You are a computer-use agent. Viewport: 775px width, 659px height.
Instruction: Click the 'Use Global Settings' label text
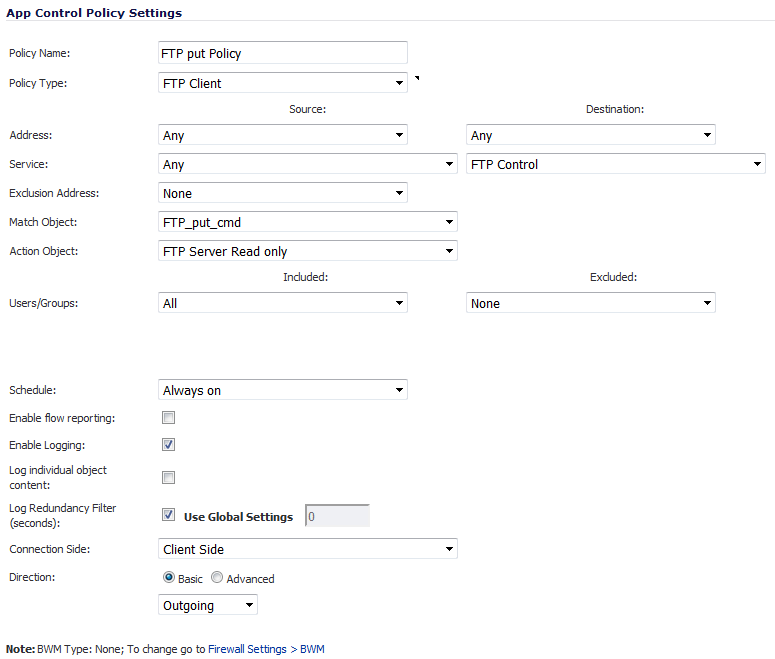point(238,517)
